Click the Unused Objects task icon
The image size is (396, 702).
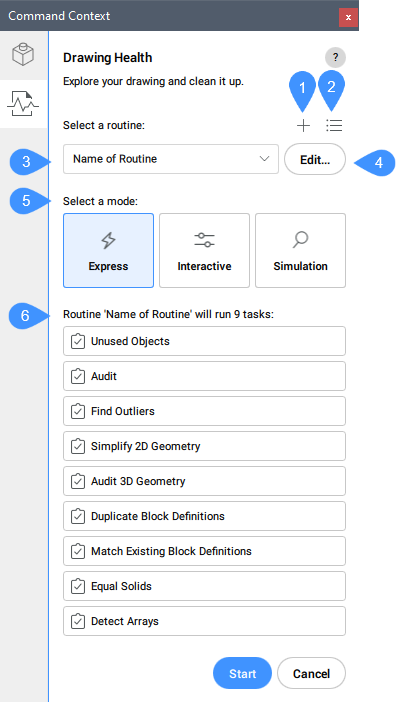(78, 341)
